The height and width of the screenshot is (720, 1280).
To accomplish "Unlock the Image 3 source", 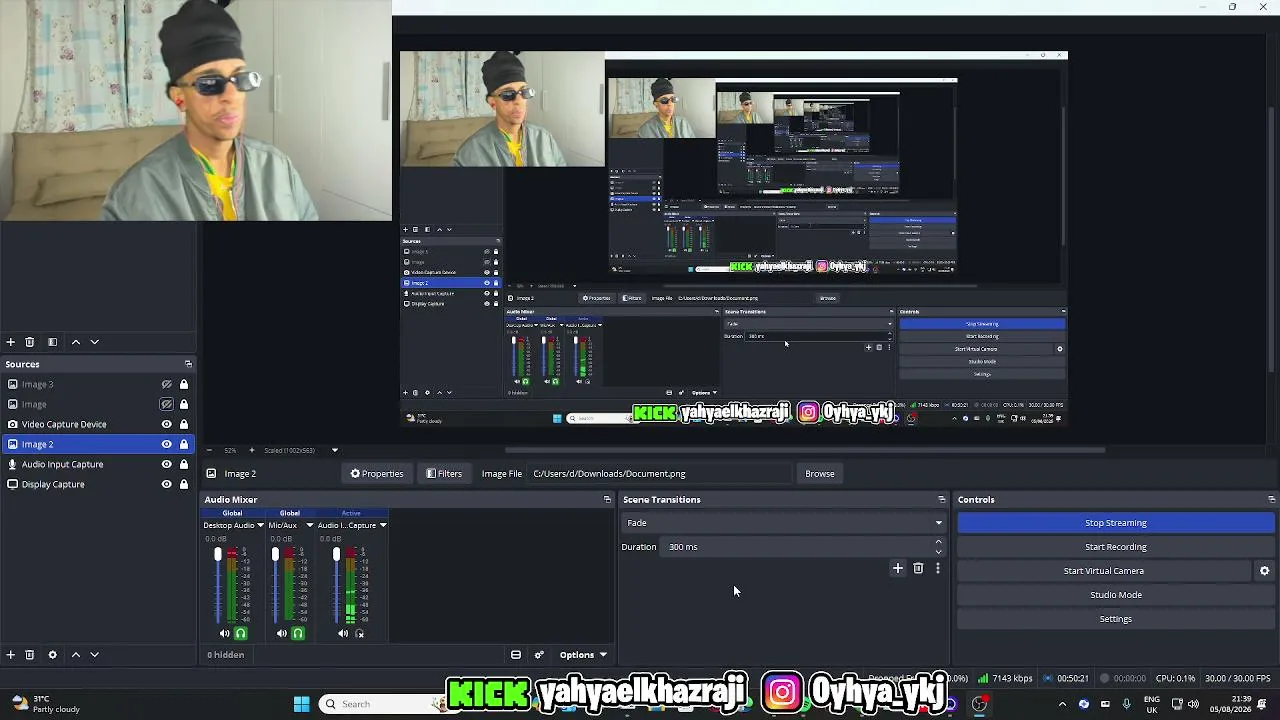I will pos(184,384).
